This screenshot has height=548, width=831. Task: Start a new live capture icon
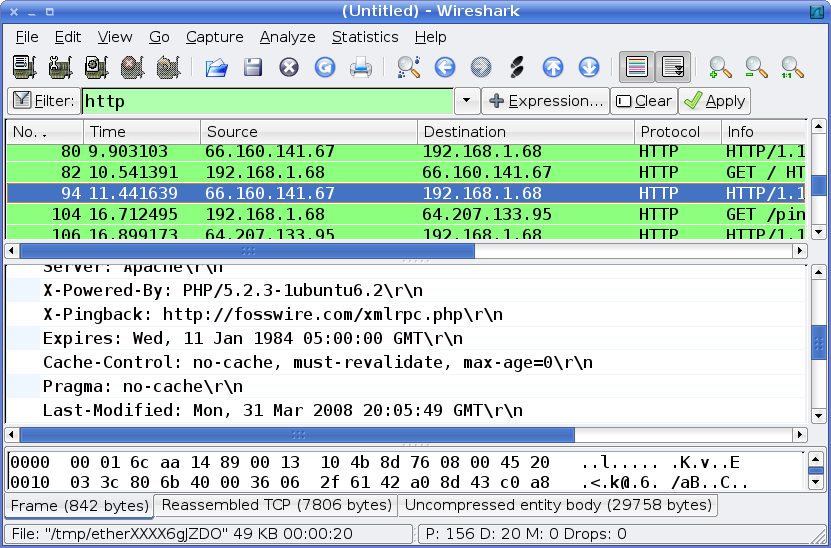96,67
